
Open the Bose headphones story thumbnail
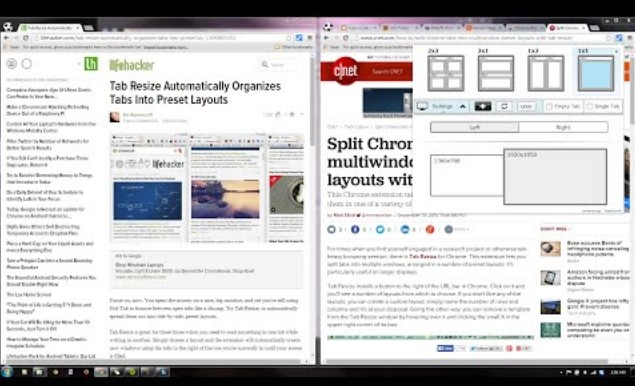550,249
